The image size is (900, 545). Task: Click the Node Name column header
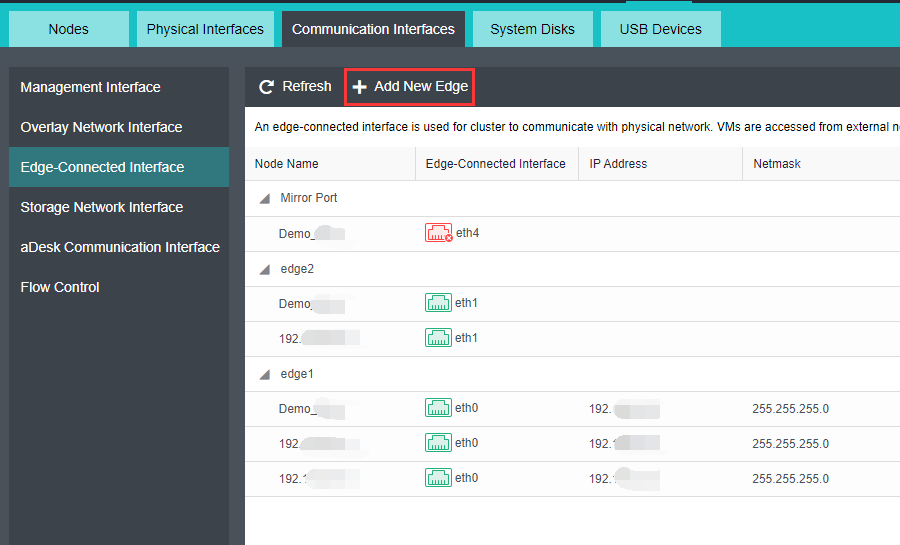pyautogui.click(x=287, y=164)
